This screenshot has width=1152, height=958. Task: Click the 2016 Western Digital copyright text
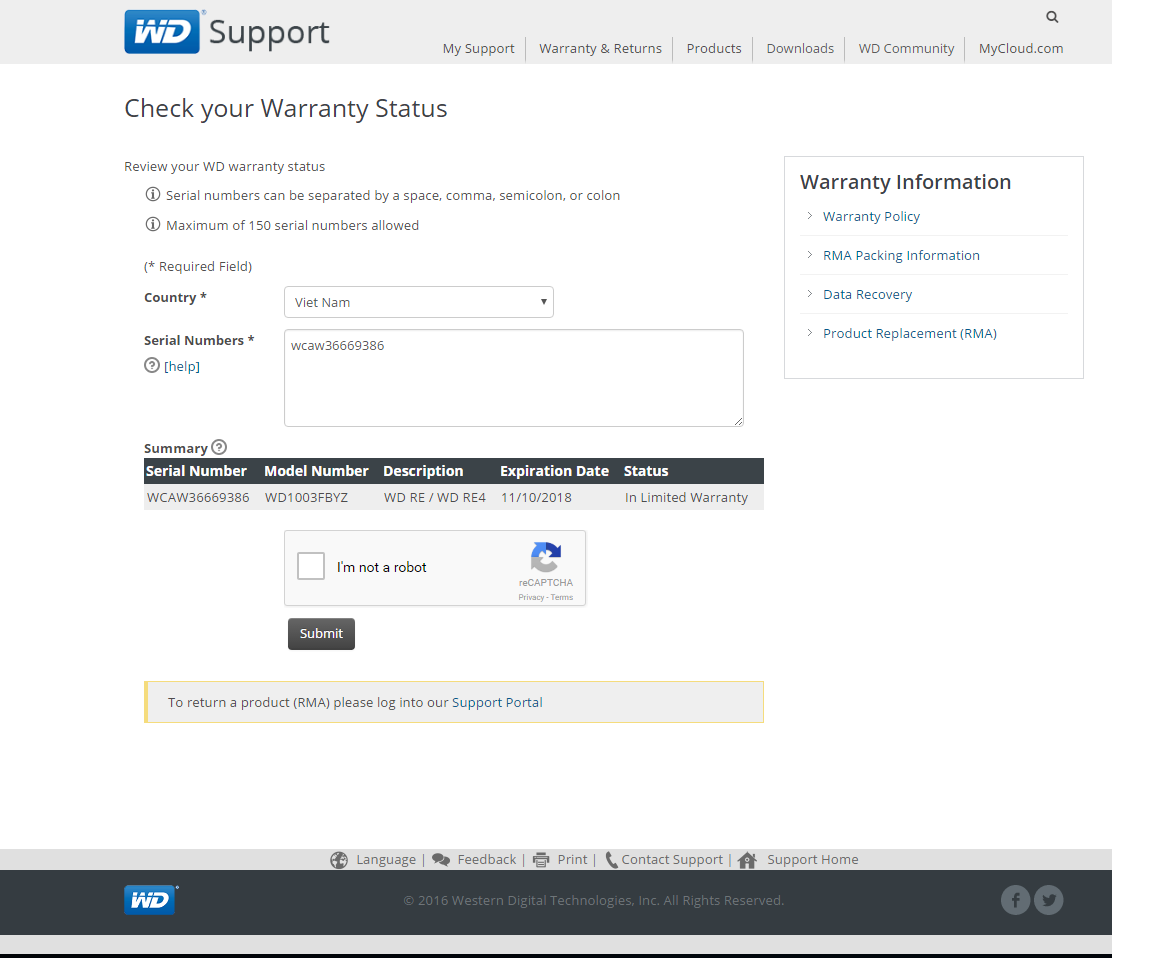click(x=594, y=900)
